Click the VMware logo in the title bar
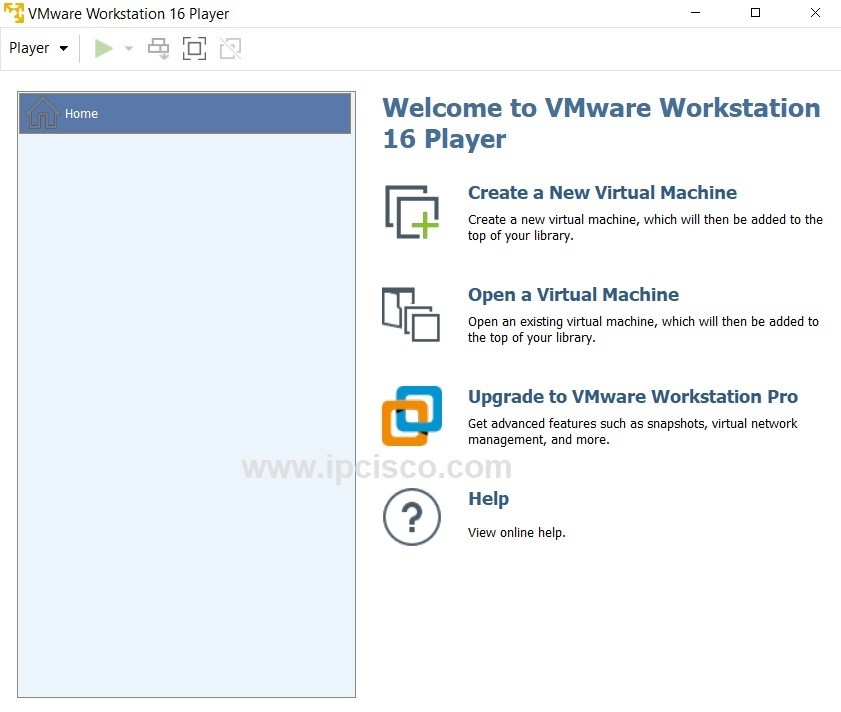 [12, 13]
